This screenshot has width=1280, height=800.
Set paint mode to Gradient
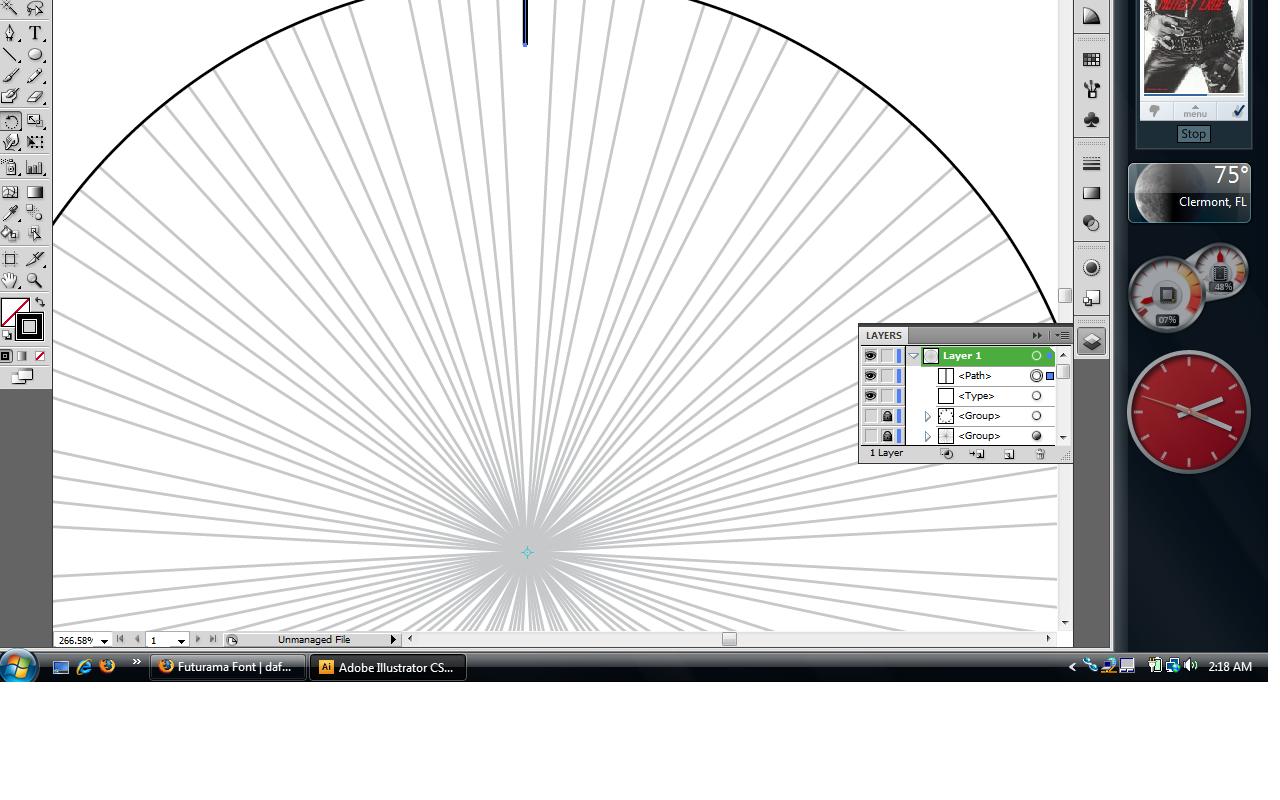(x=23, y=356)
